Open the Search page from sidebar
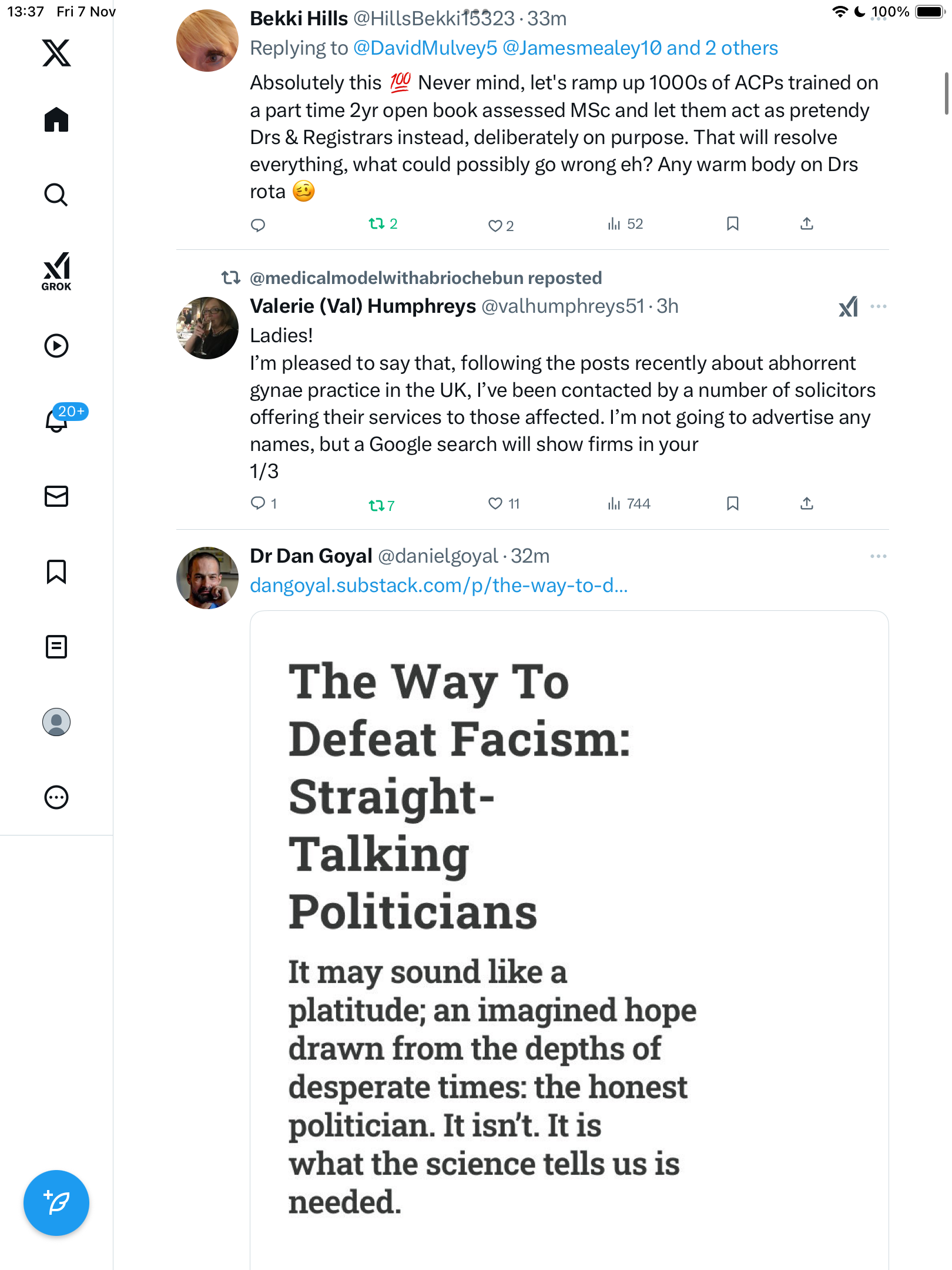This screenshot has height=1270, width=952. (56, 195)
